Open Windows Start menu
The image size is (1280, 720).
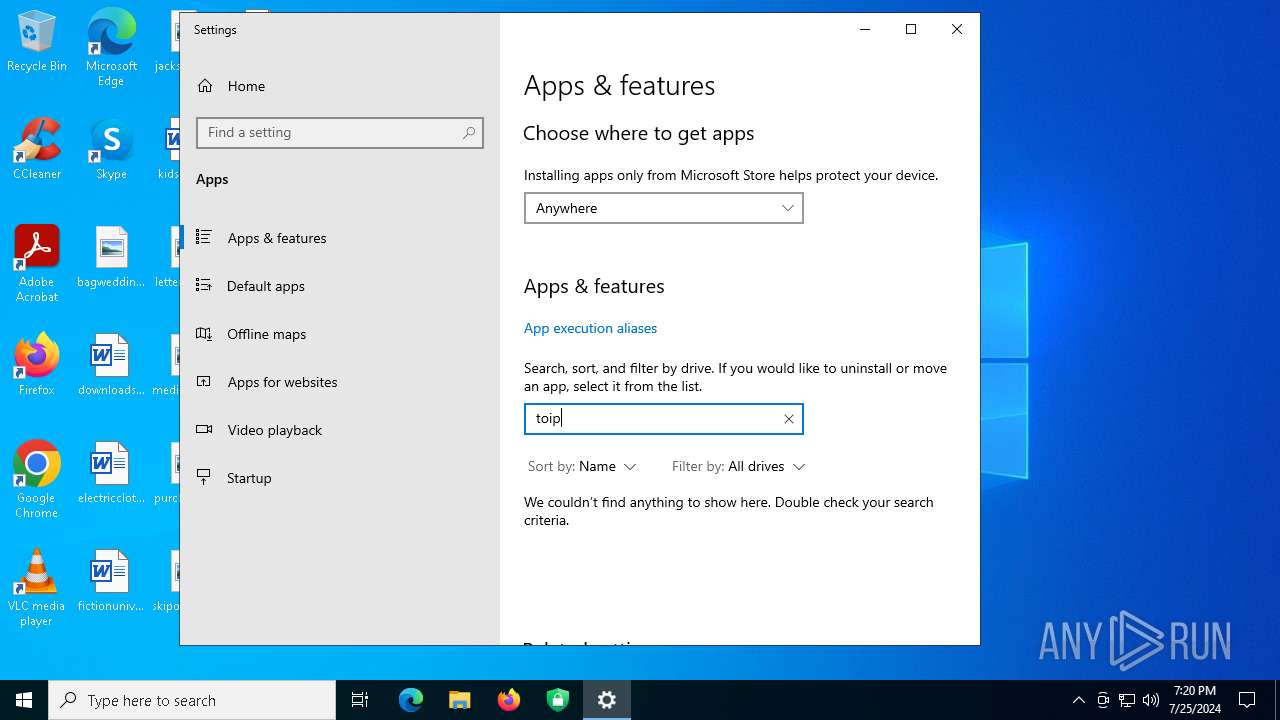24,700
